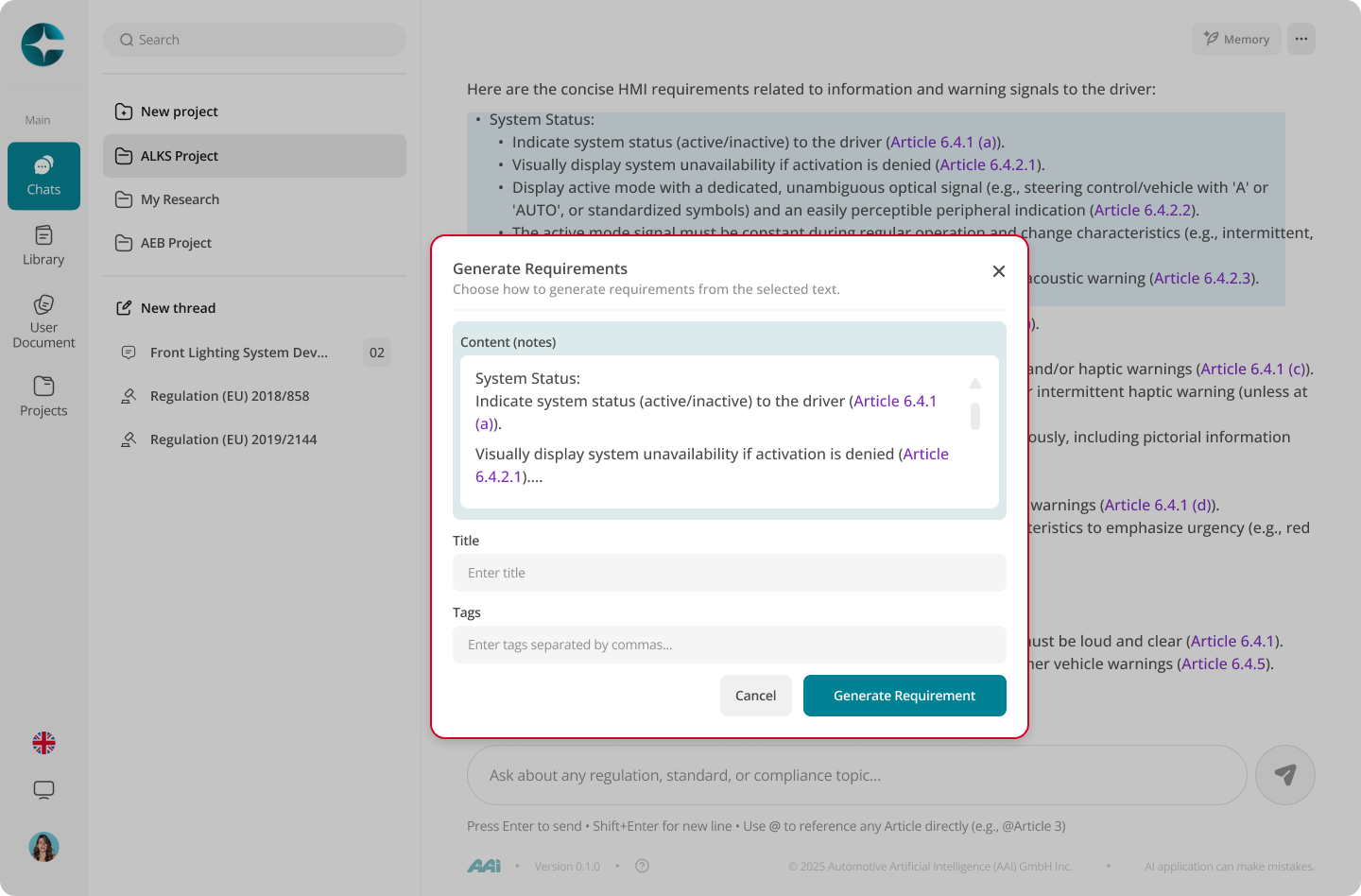The height and width of the screenshot is (896, 1361).
Task: Open Article 6.4.1 (d) link in chat
Action: click(x=1158, y=505)
